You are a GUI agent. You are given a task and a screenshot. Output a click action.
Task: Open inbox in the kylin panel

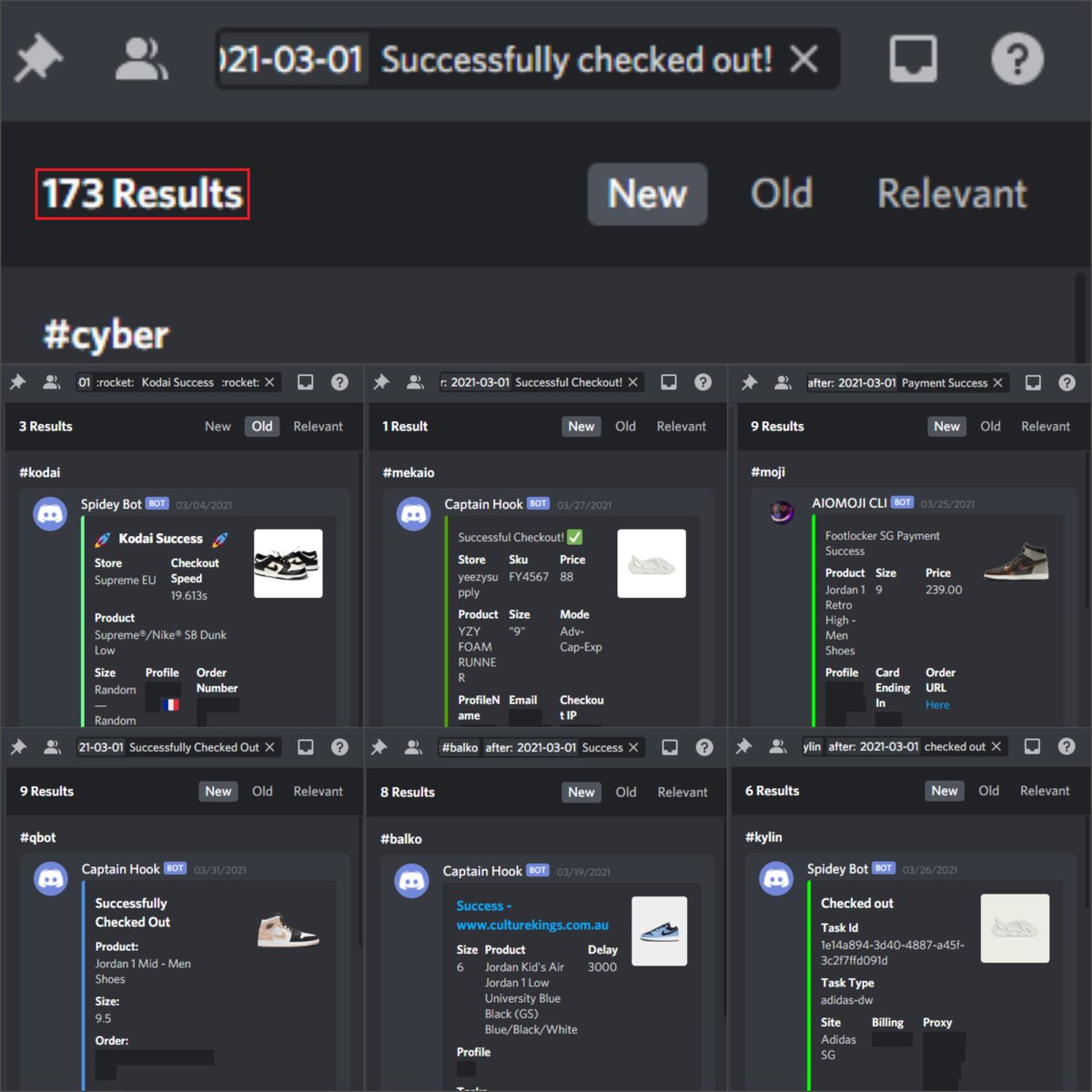pyautogui.click(x=1032, y=746)
